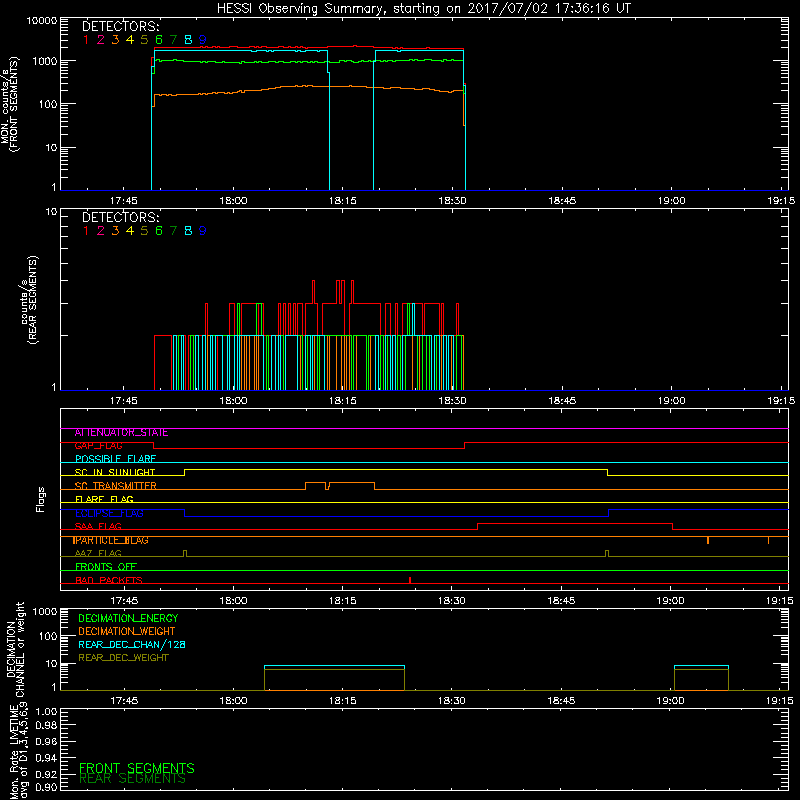800x800 pixels.
Task: Click the ATTENUATOR_STATE flag label
Action: click(x=121, y=433)
